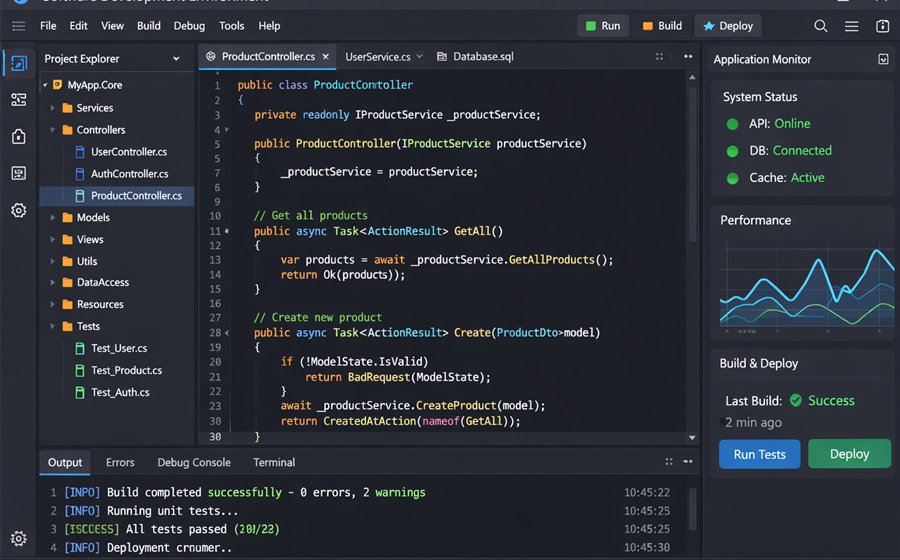The image size is (900, 560).
Task: Open the hamburger menu beside File
Action: pyautogui.click(x=18, y=26)
